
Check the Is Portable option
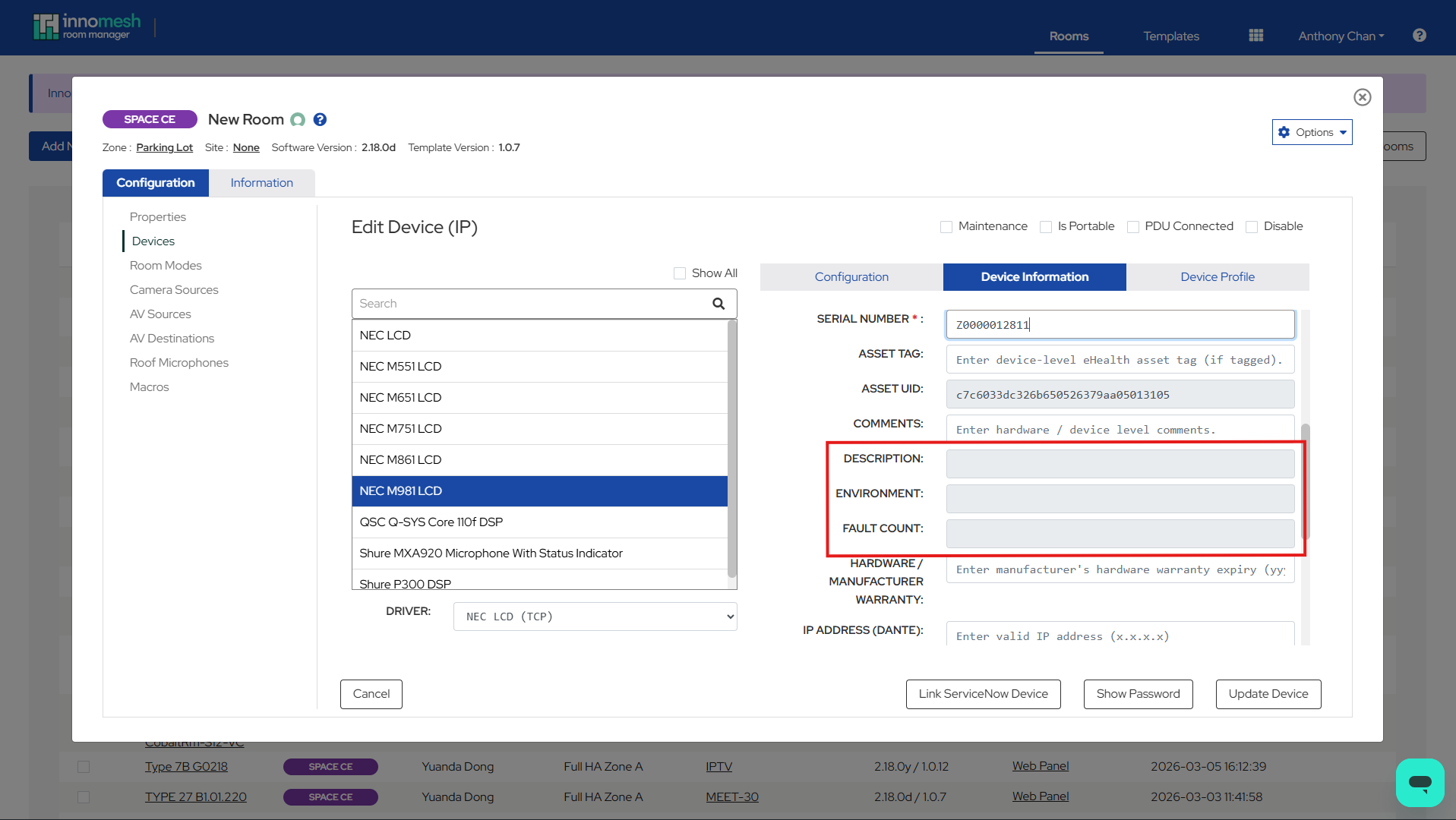[x=1047, y=226]
